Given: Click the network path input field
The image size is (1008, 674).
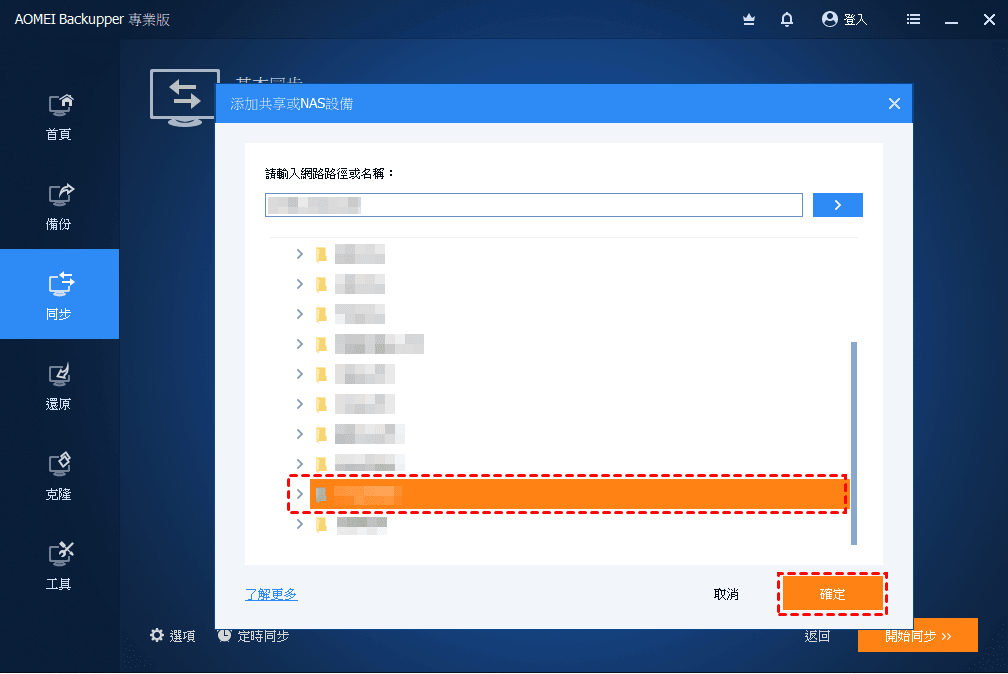Looking at the screenshot, I should coord(534,205).
